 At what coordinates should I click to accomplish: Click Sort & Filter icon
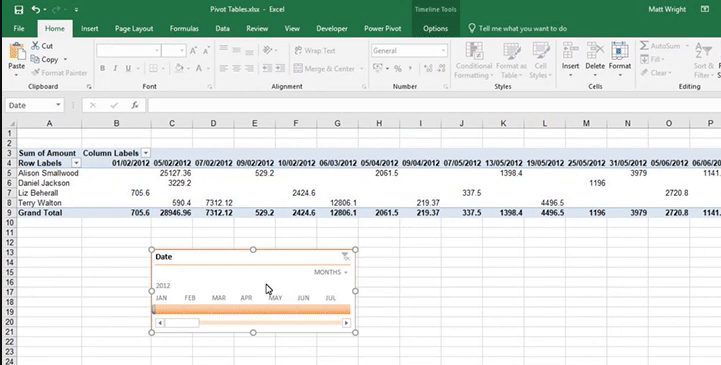(704, 51)
